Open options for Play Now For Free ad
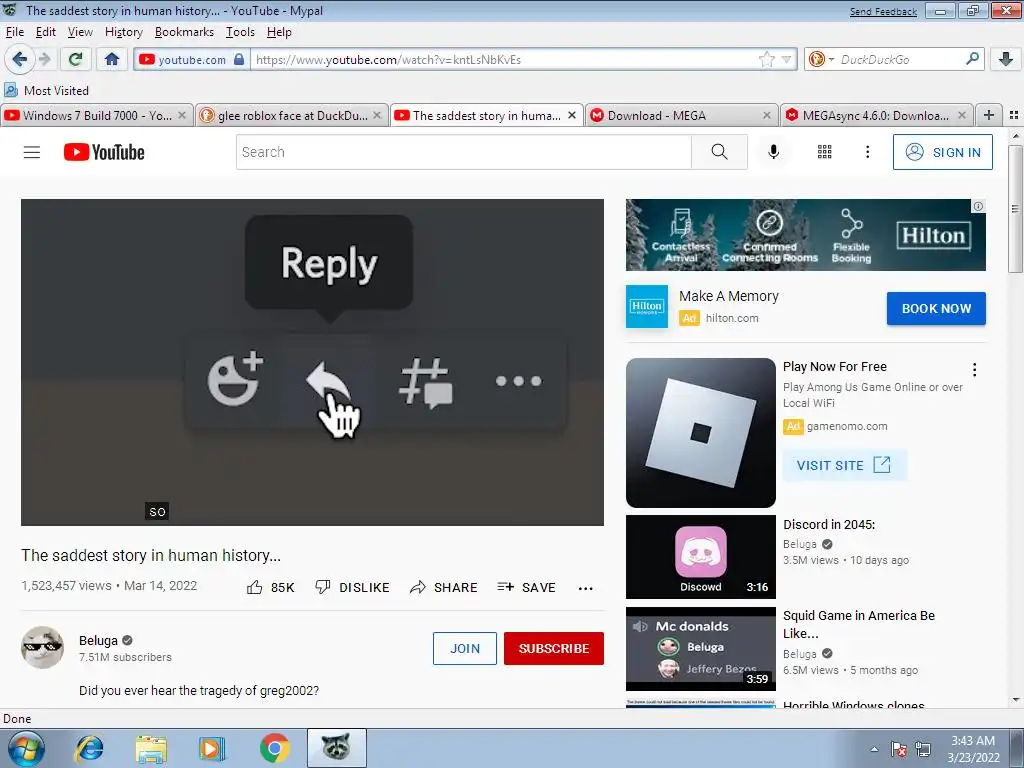The width and height of the screenshot is (1024, 768). click(x=974, y=370)
